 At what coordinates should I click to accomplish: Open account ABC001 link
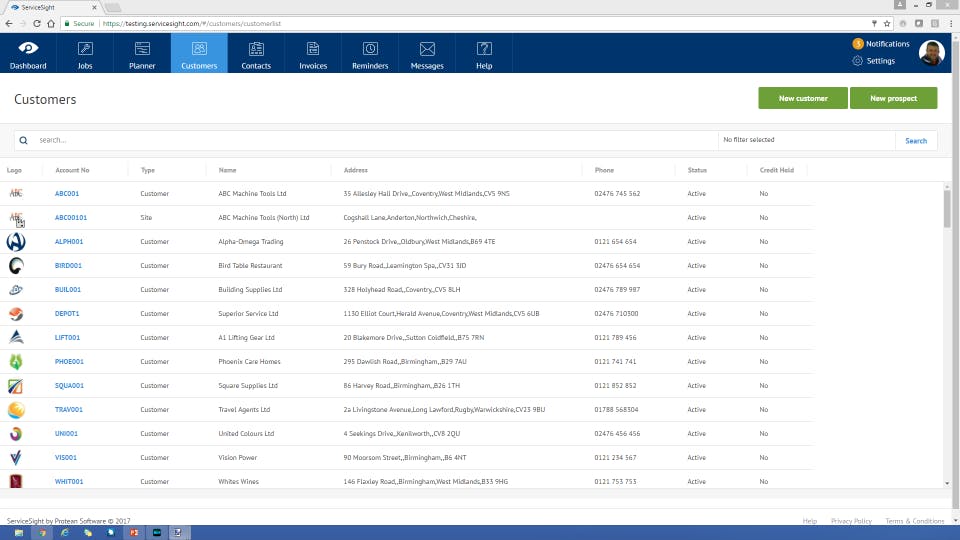67,193
